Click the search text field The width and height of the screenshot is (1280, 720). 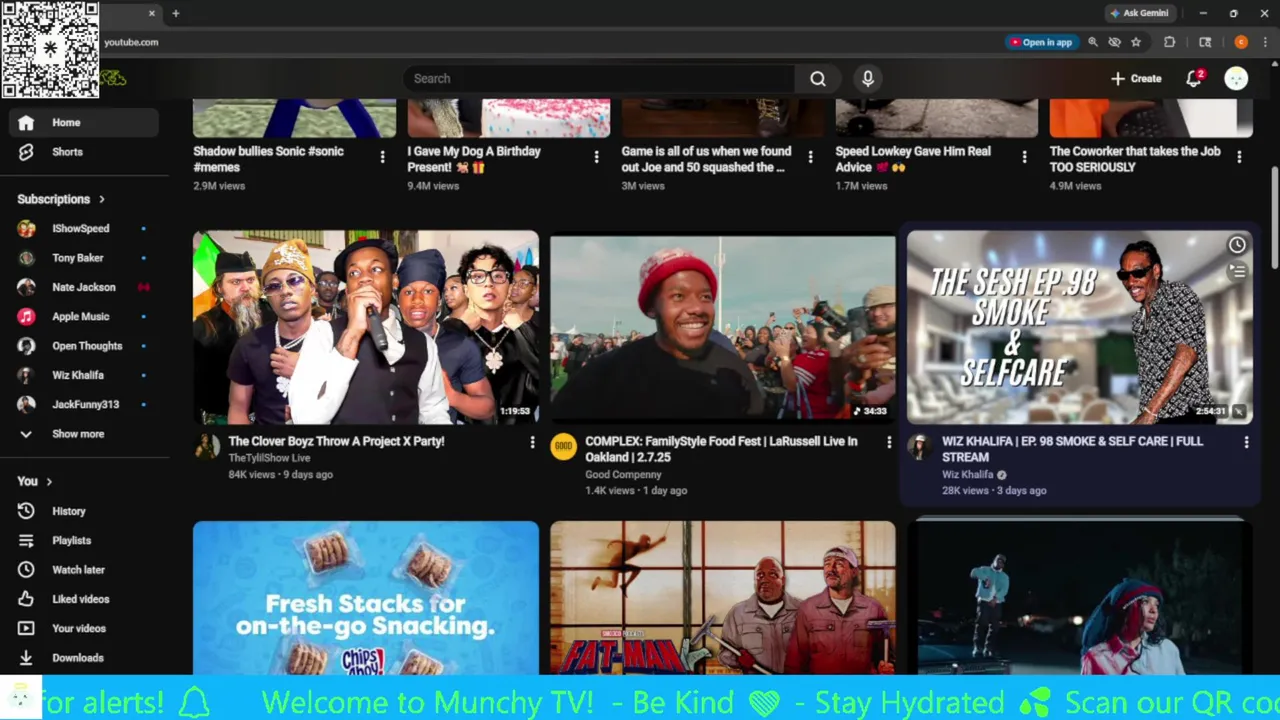[x=600, y=79]
